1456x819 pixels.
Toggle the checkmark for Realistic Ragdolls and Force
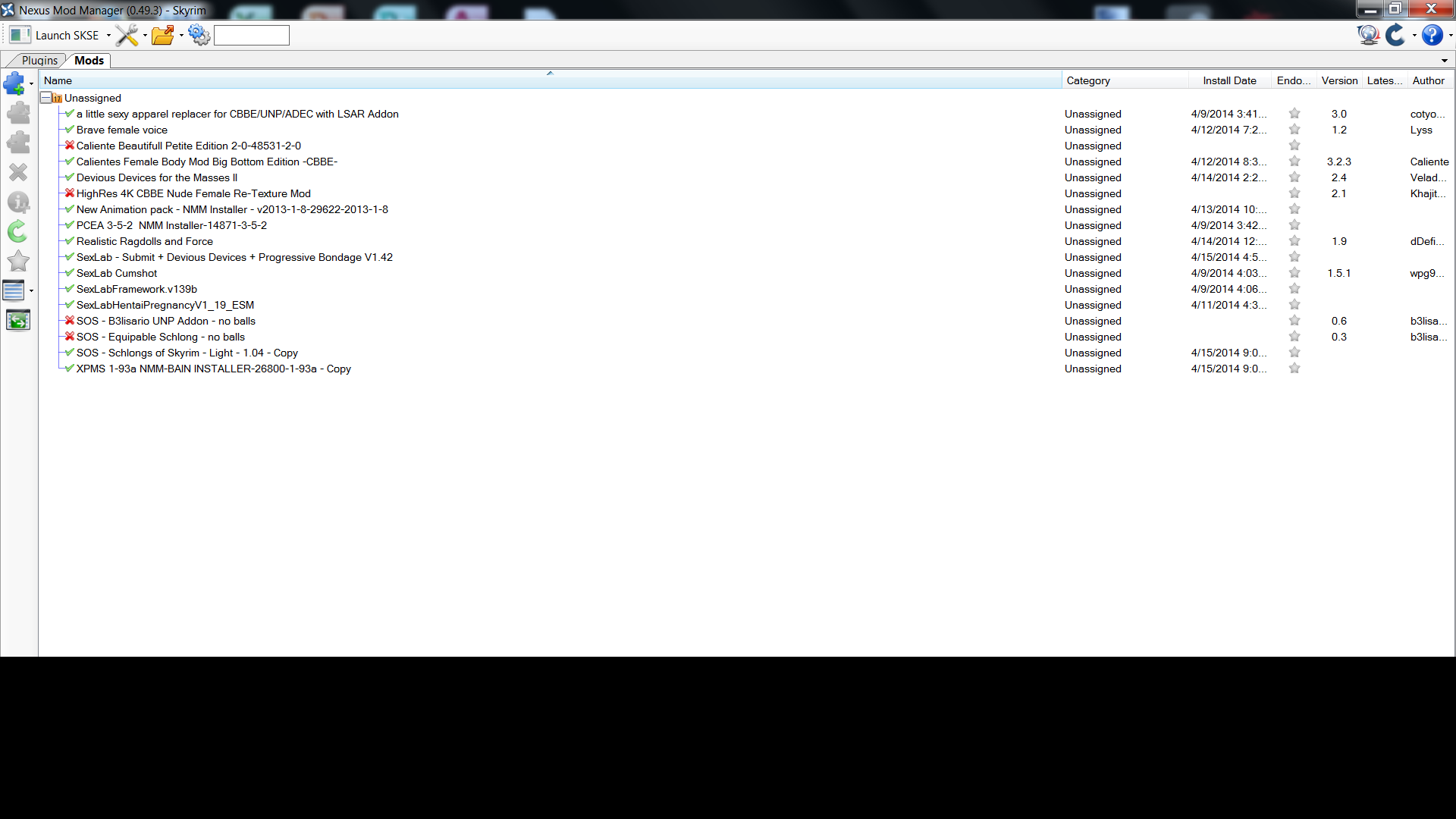70,241
